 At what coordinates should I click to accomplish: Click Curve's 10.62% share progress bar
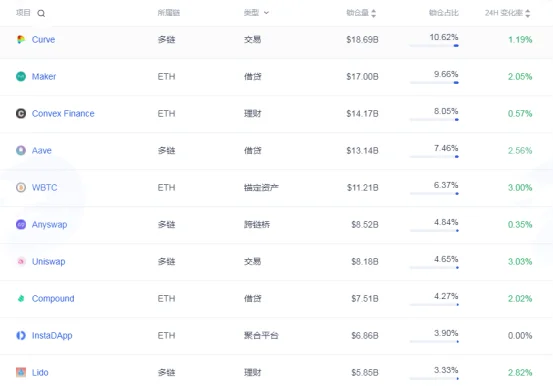pyautogui.click(x=434, y=46)
